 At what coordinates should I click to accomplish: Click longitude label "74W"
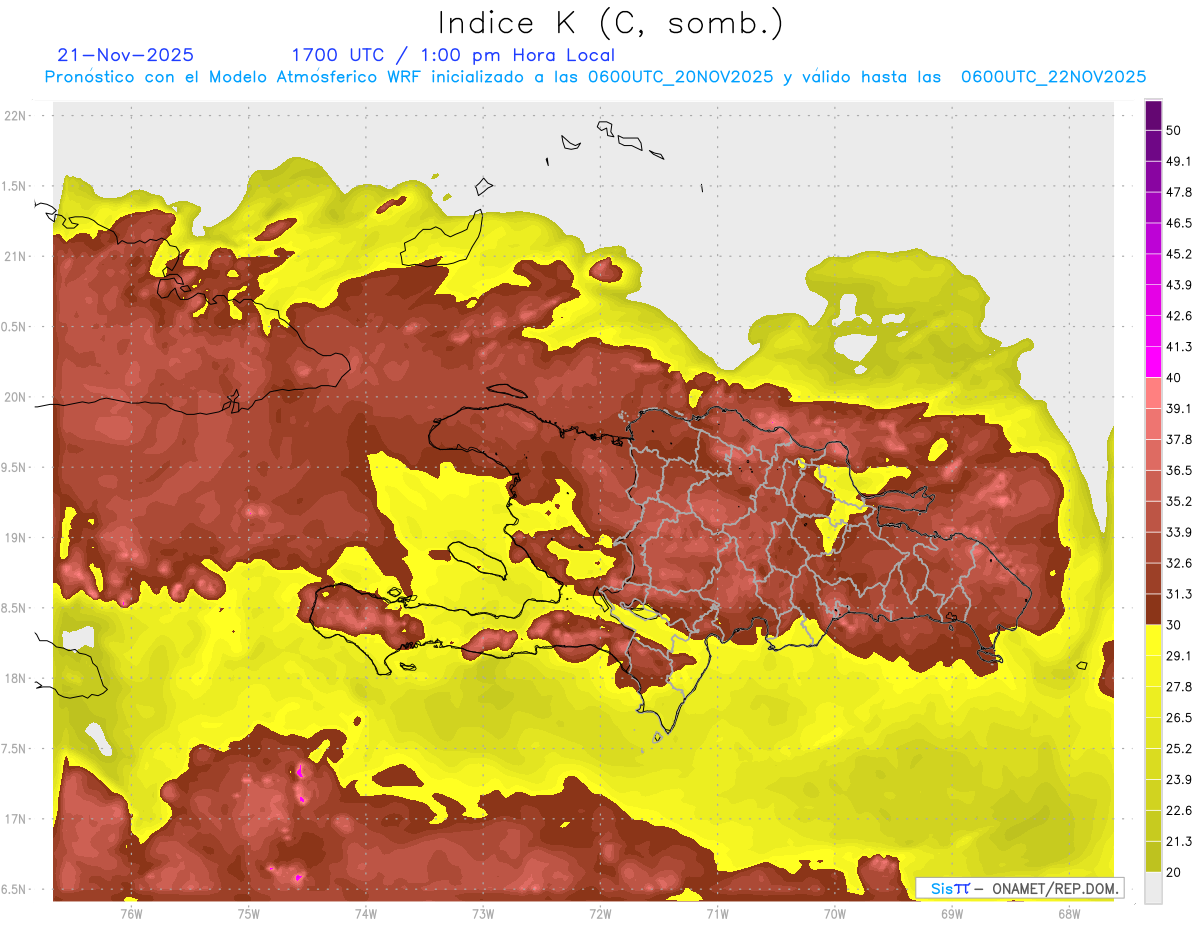366,914
